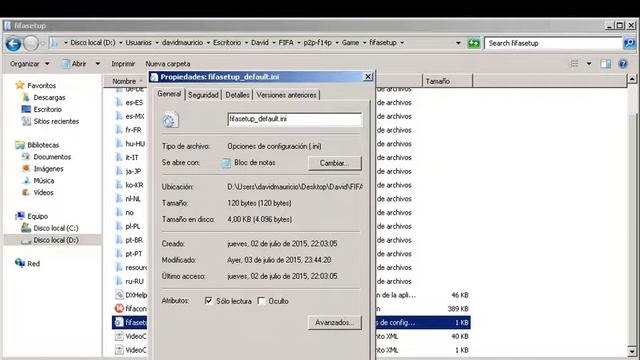This screenshot has height=360, width=640.
Task: Click the file name field fifasetup_default.ini
Action: pyautogui.click(x=294, y=119)
